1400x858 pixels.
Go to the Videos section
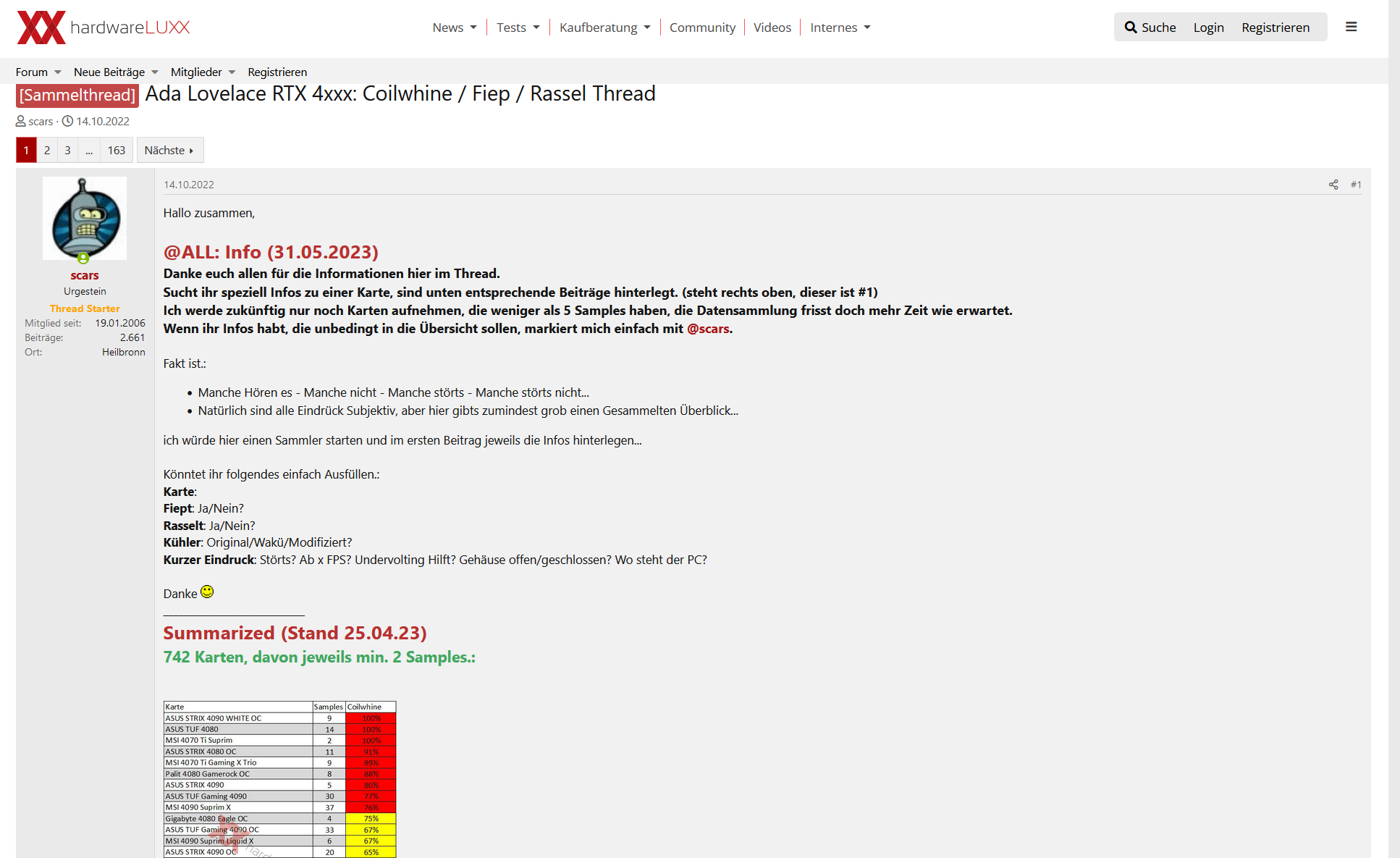click(772, 28)
